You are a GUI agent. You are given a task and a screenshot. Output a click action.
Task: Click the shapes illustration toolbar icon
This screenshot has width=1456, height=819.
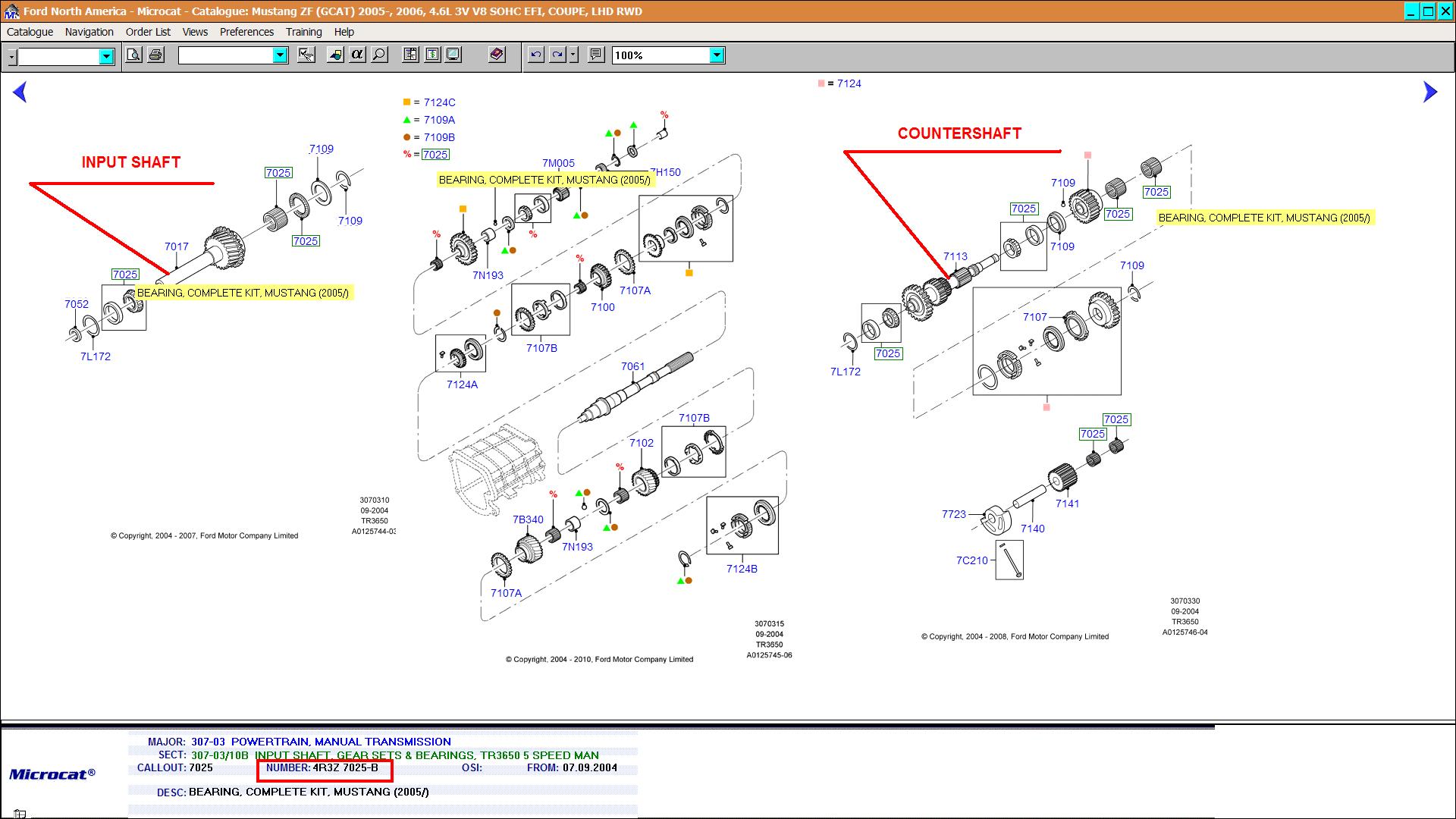tap(335, 55)
